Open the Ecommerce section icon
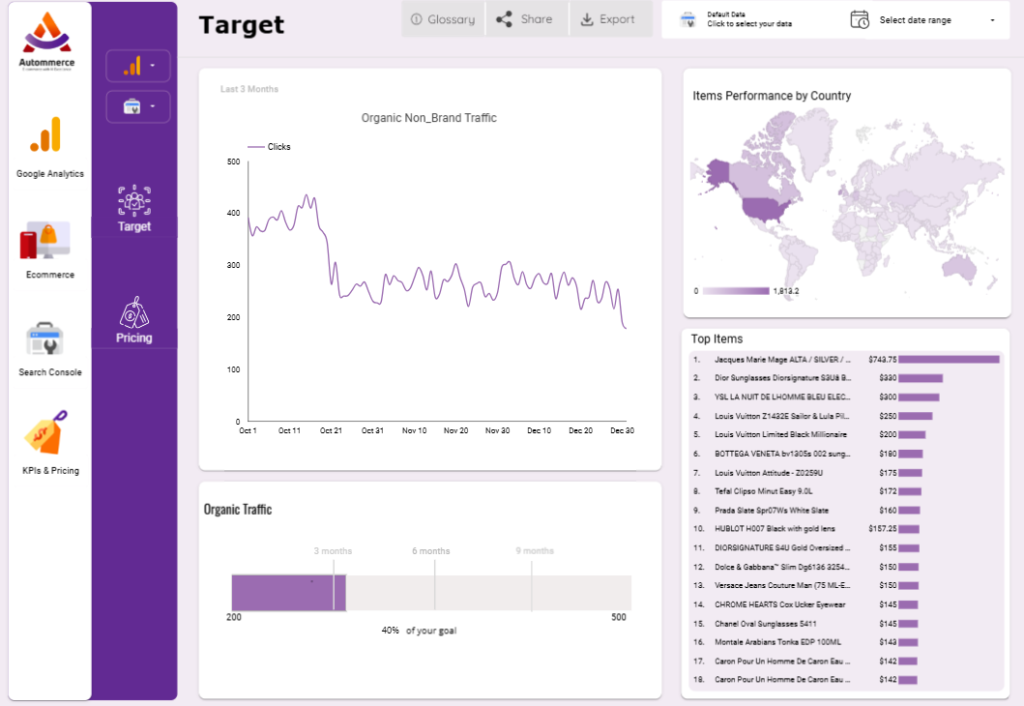This screenshot has width=1024, height=706. point(45,240)
